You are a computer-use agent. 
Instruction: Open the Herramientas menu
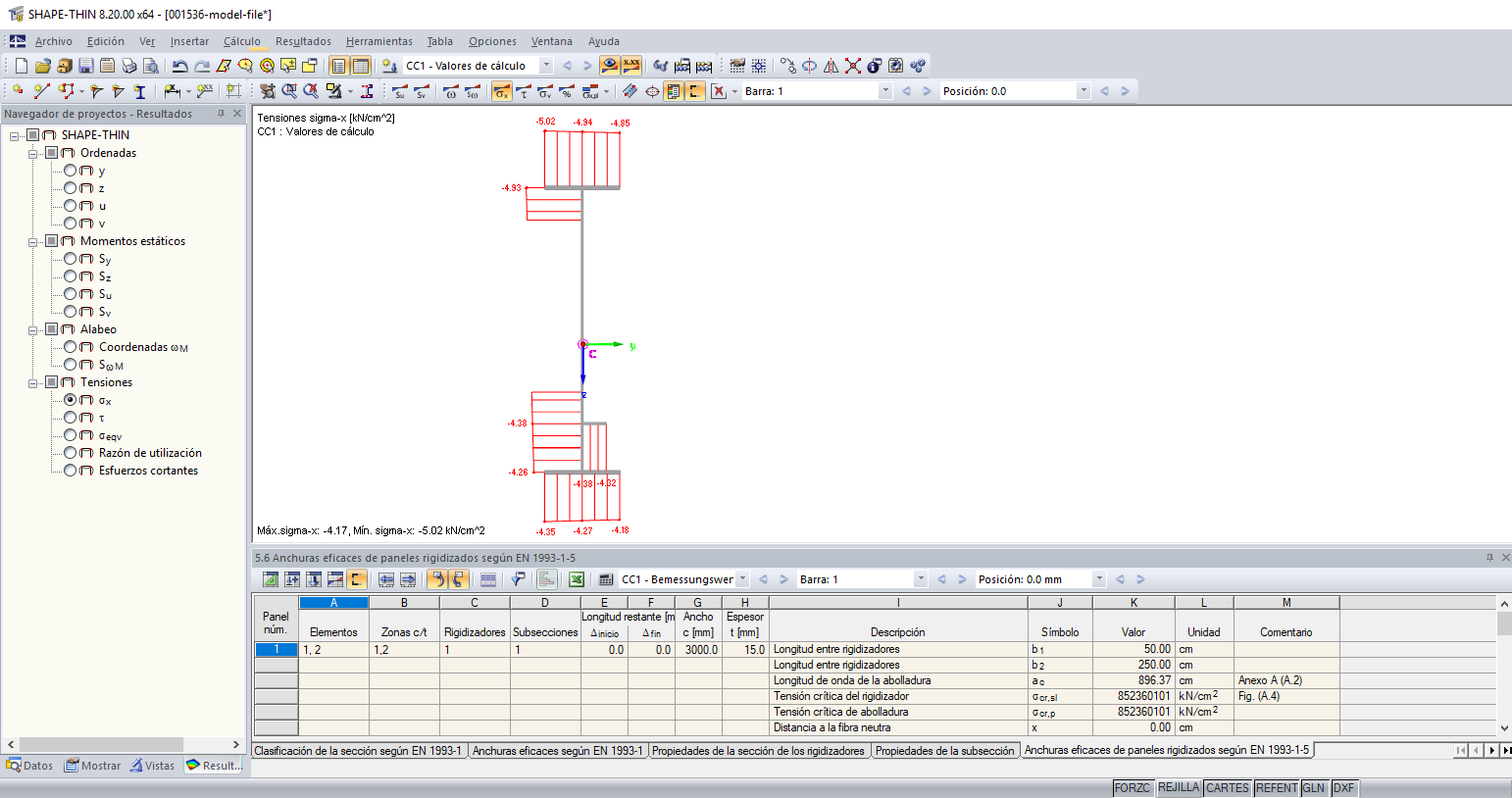click(379, 41)
